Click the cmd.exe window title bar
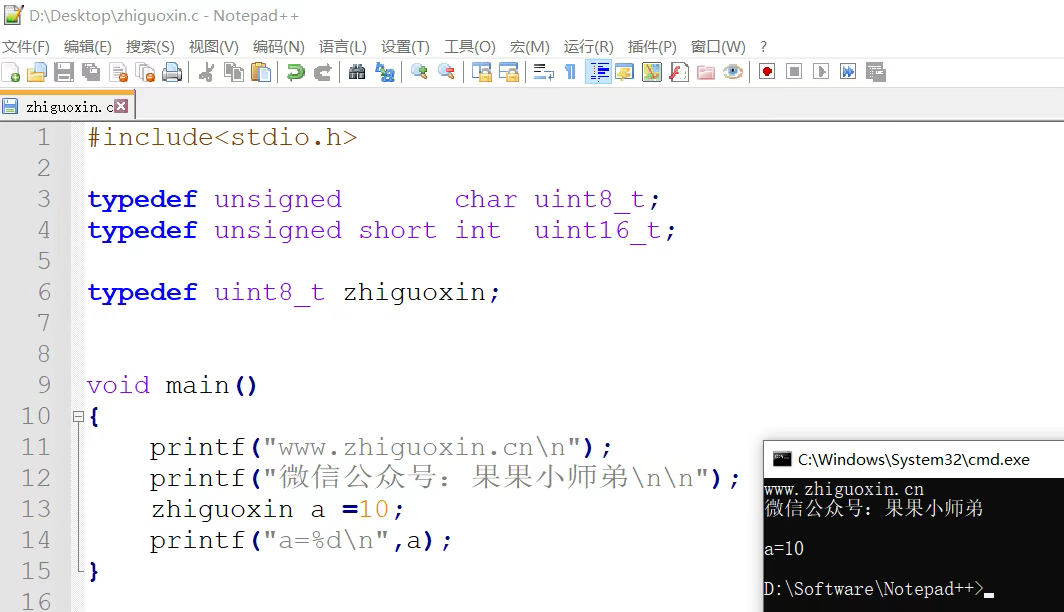 910,460
